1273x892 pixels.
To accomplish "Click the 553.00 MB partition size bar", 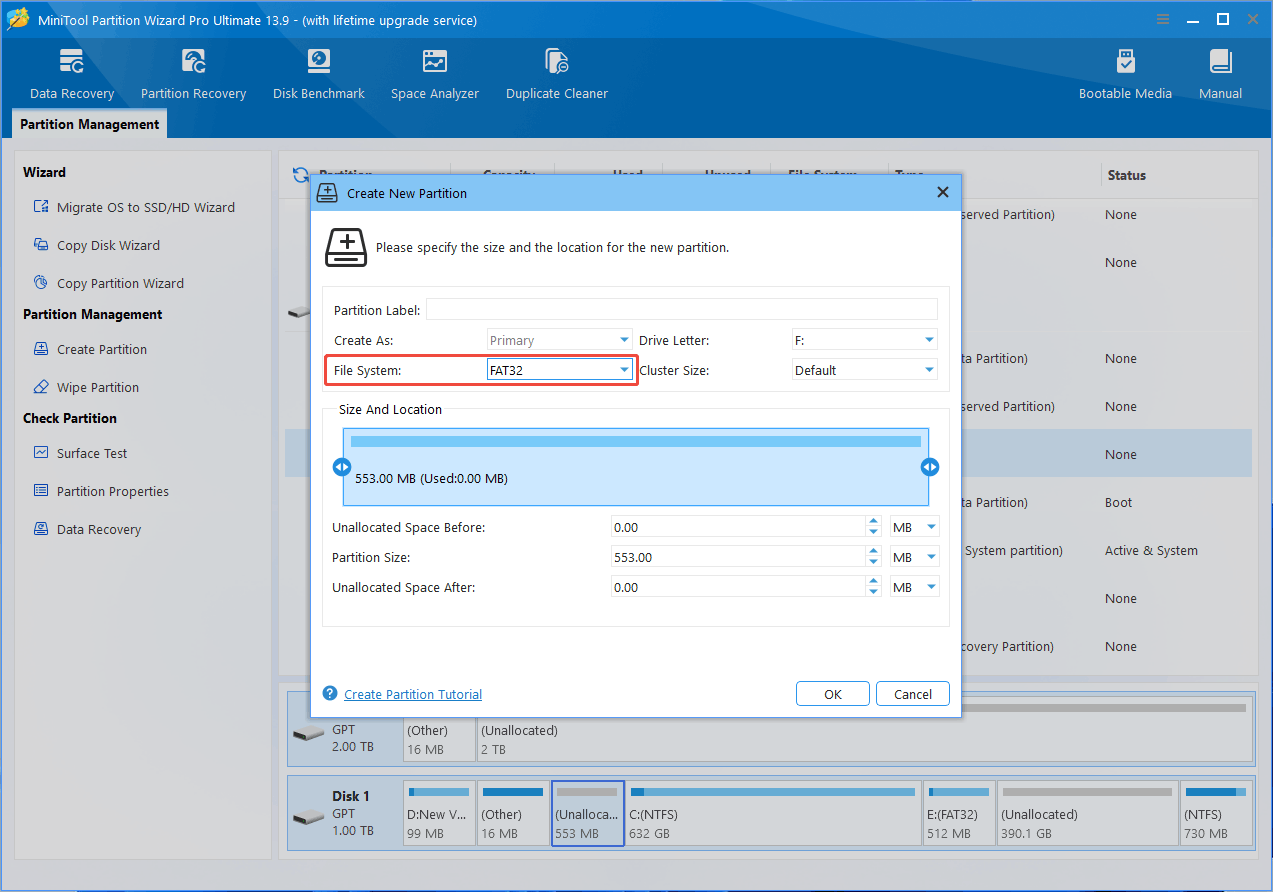I will point(636,467).
